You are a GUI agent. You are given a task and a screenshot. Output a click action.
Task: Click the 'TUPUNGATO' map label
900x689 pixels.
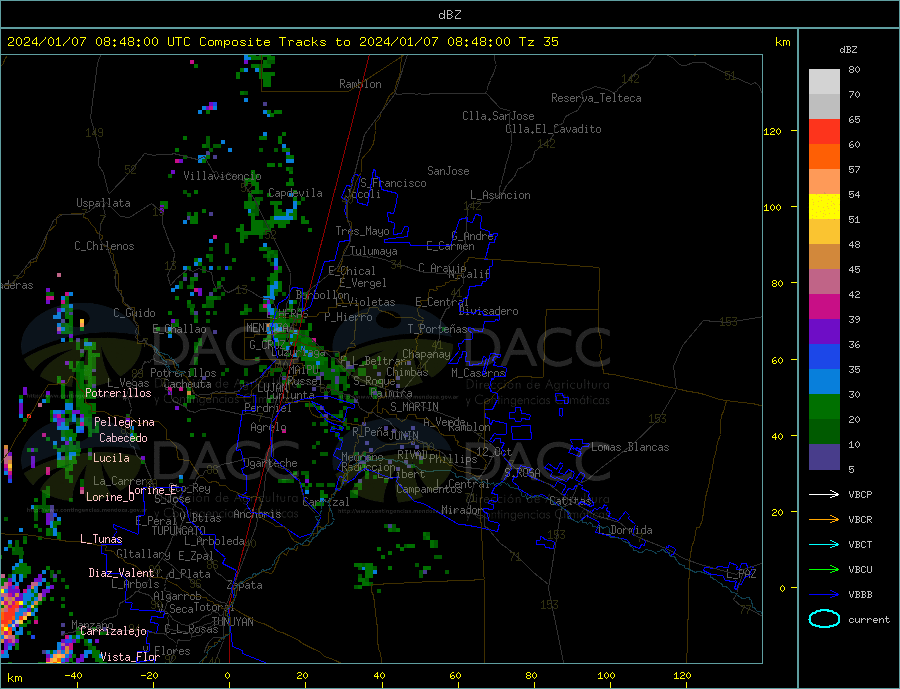179,531
